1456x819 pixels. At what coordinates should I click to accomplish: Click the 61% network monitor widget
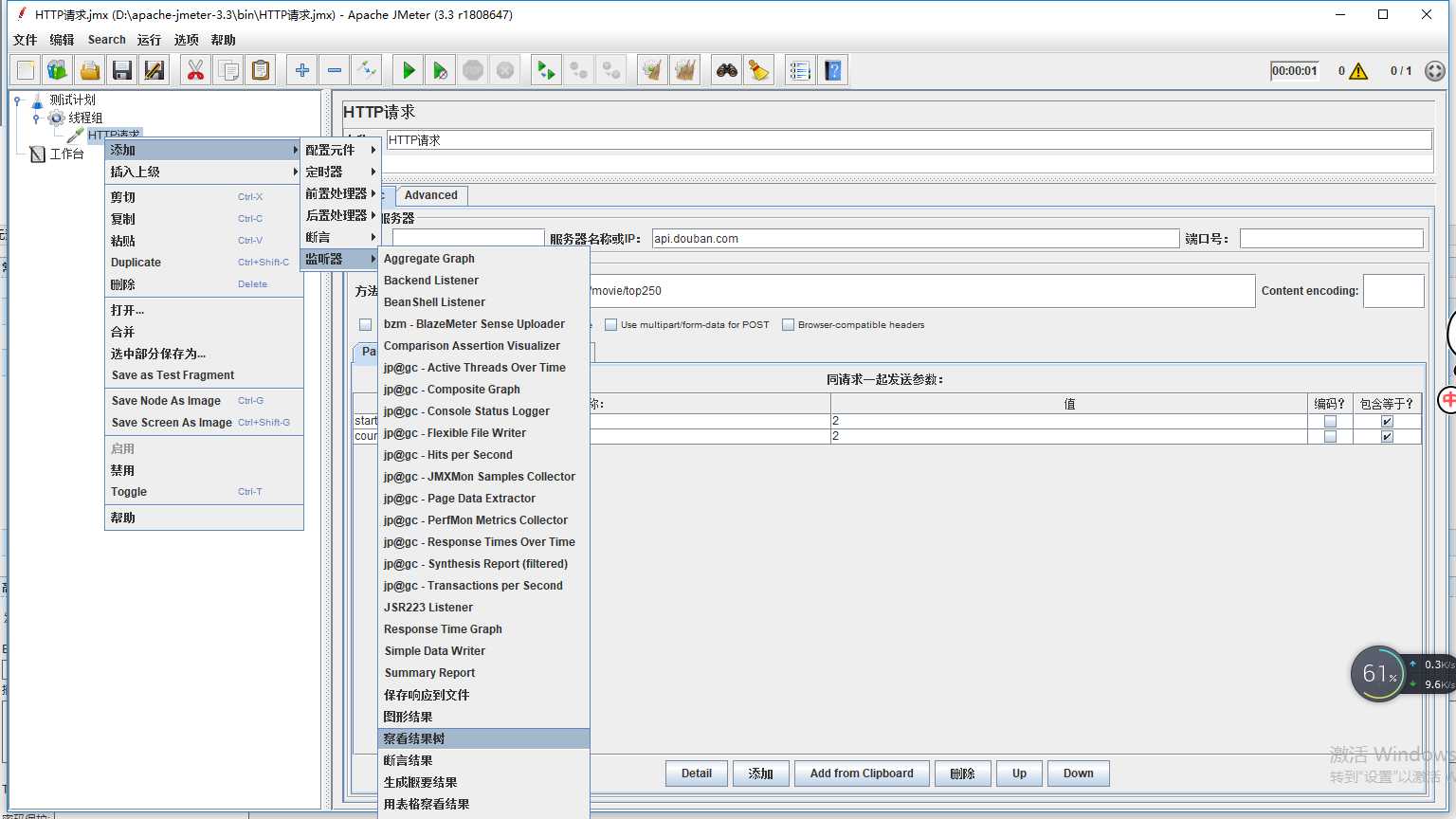point(1378,674)
